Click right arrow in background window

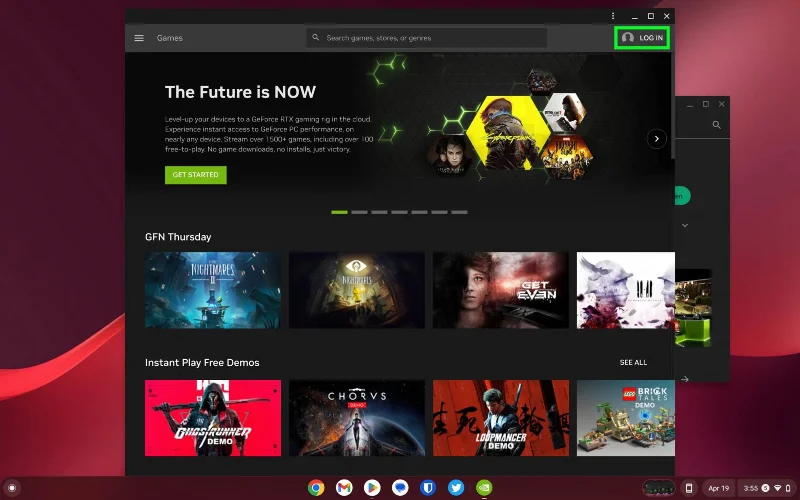(685, 379)
